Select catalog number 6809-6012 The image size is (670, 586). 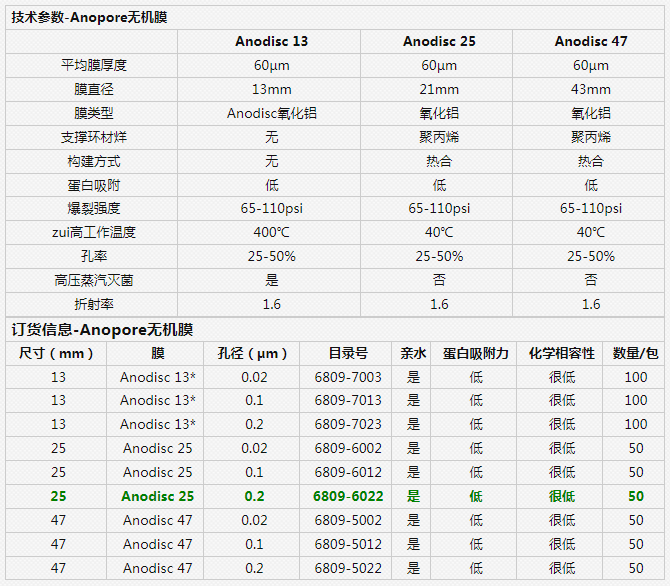[x=348, y=472]
